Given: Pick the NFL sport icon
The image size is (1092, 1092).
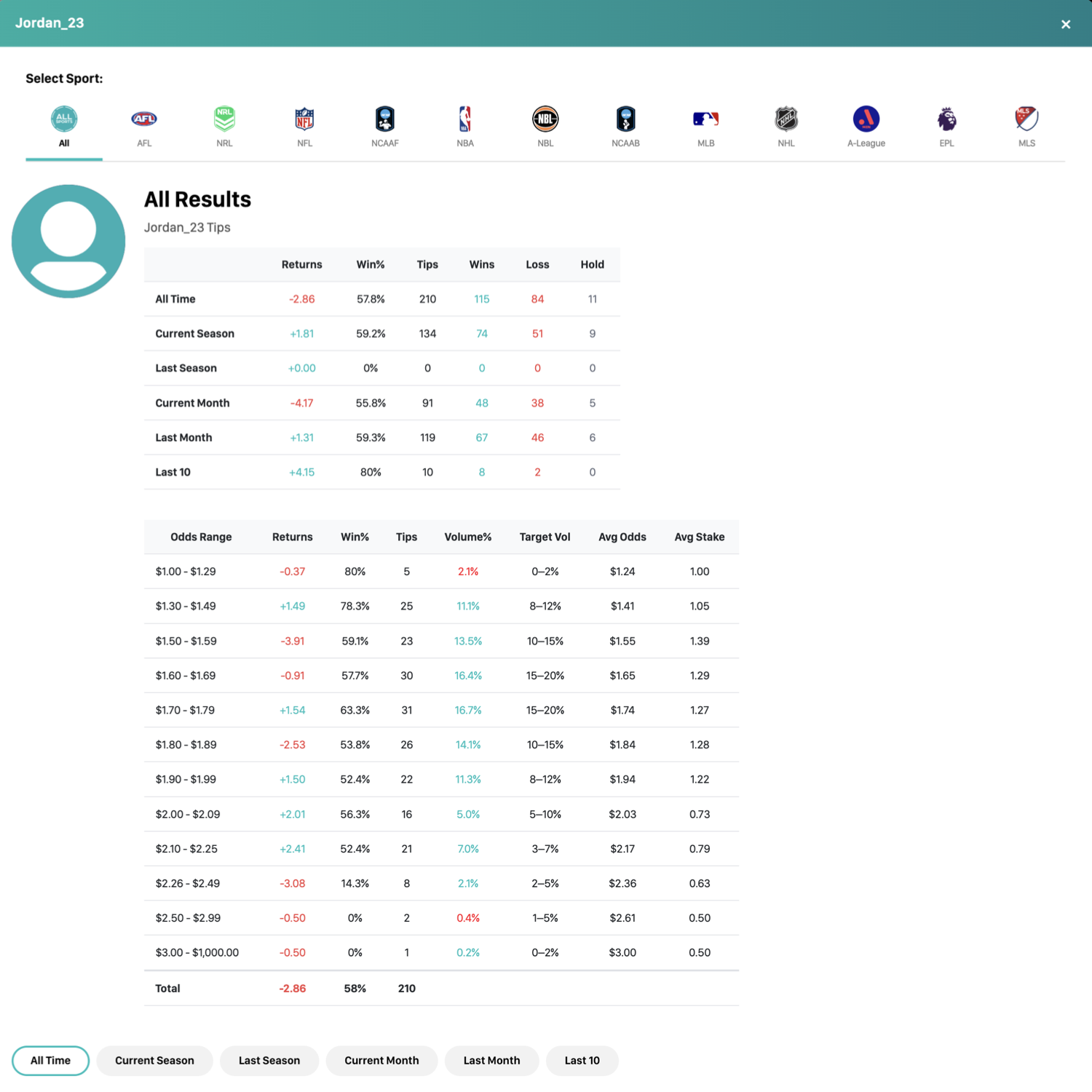Looking at the screenshot, I should [304, 119].
